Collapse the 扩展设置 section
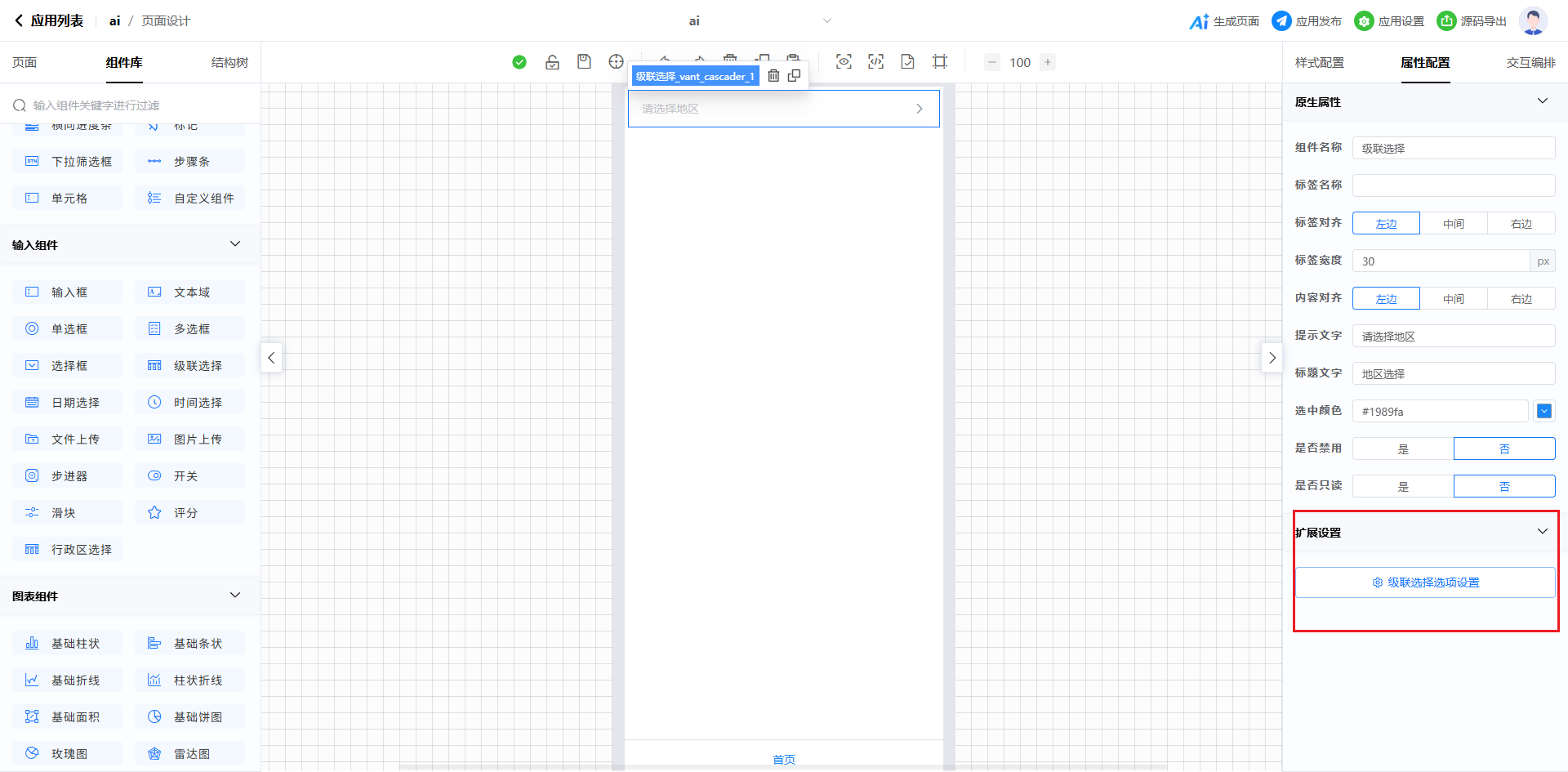The height and width of the screenshot is (772, 1568). (x=1542, y=532)
